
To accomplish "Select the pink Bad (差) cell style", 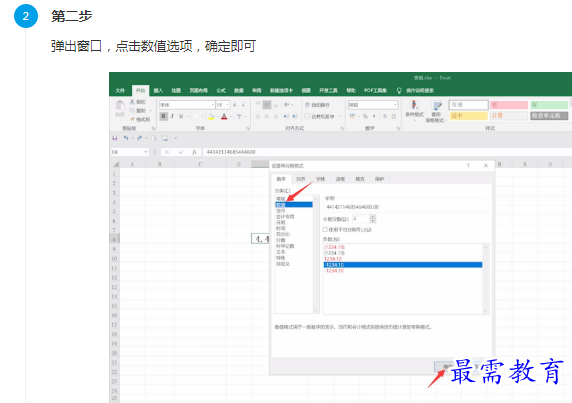I will pyautogui.click(x=509, y=105).
